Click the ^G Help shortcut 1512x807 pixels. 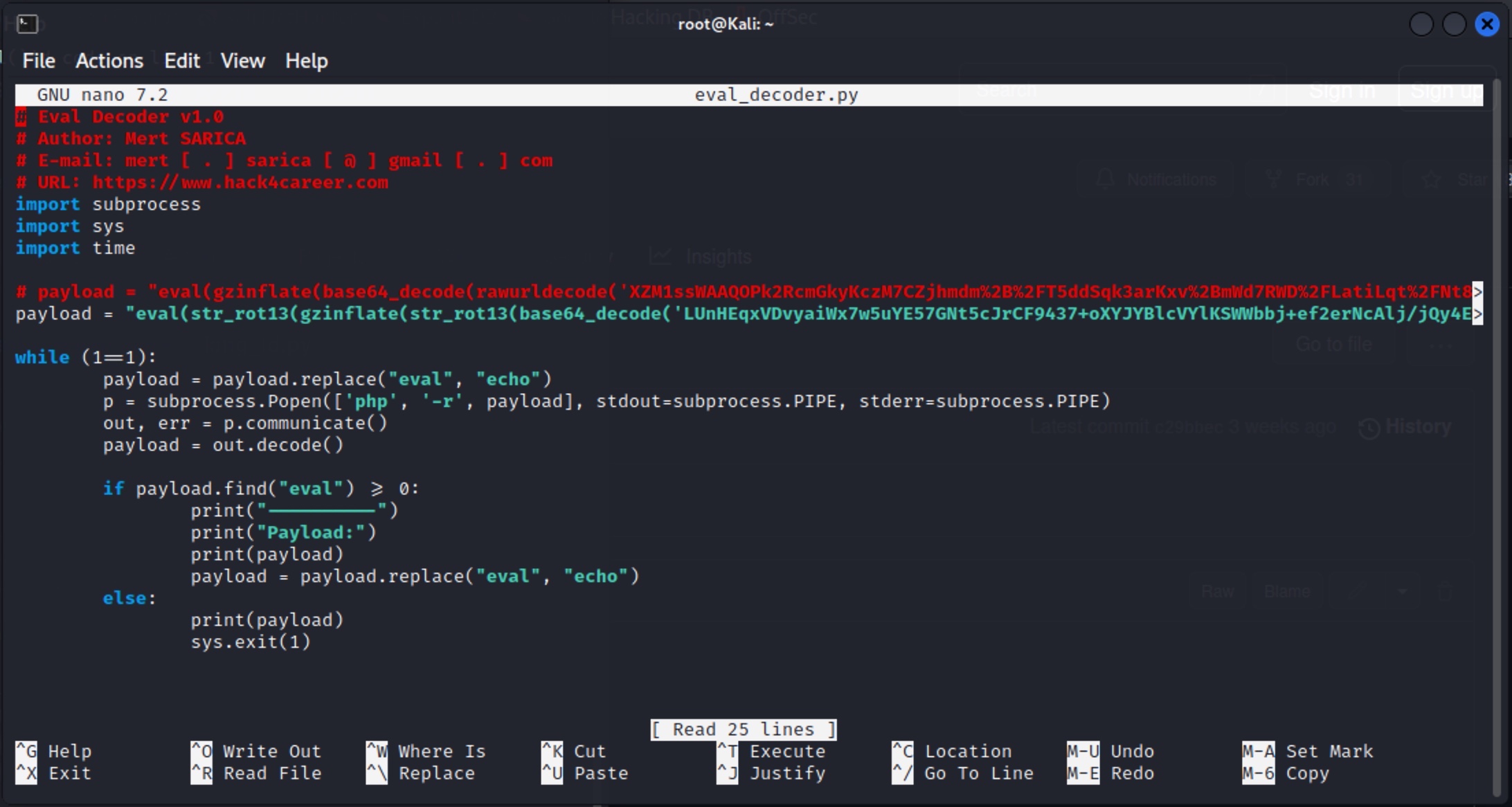tap(54, 751)
